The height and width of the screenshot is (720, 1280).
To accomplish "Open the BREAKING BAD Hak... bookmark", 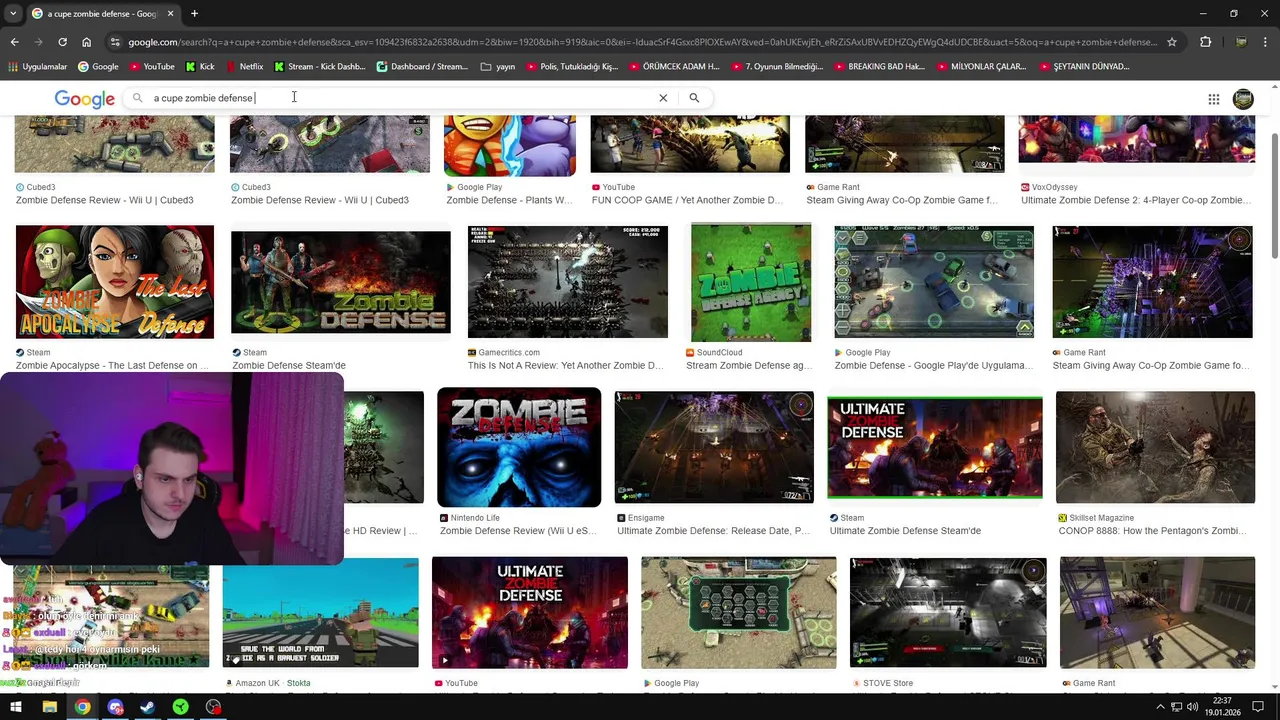I will pos(879,67).
